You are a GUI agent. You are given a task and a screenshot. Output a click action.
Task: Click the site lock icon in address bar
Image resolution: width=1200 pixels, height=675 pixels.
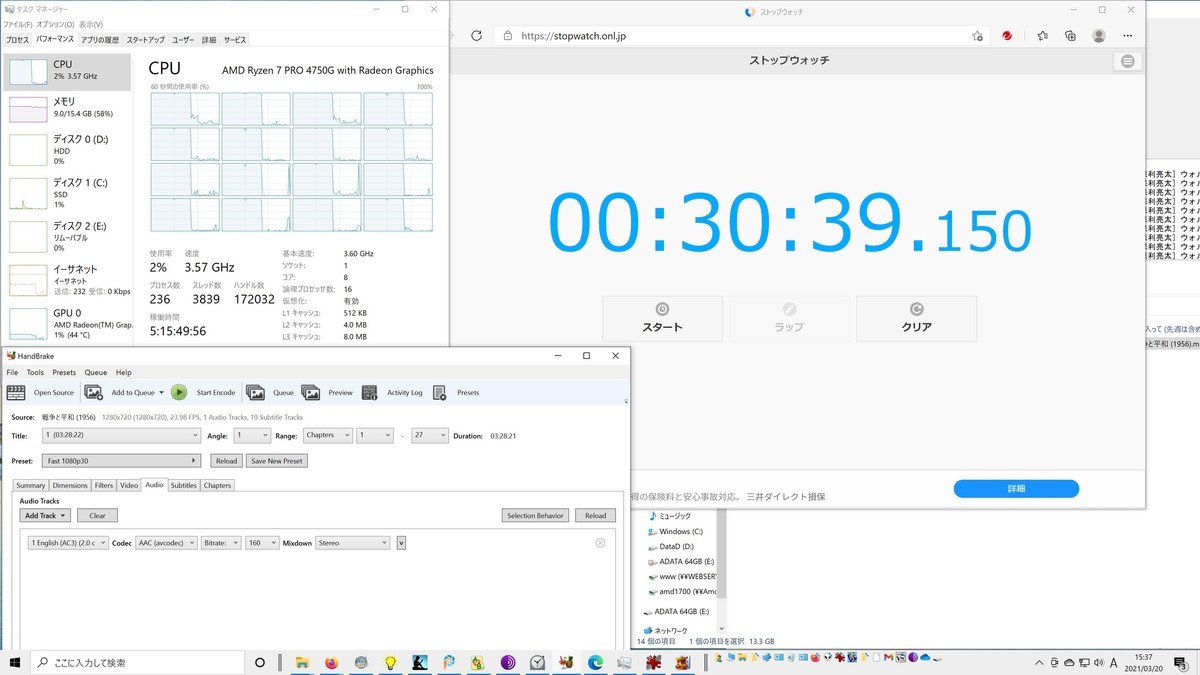(508, 35)
